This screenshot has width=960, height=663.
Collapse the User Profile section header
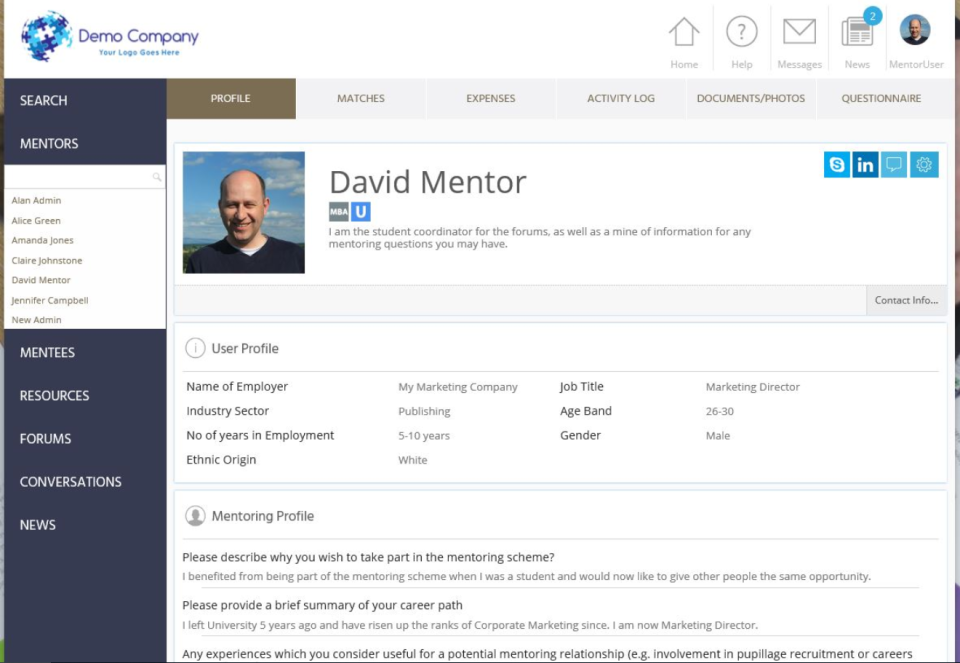(245, 348)
